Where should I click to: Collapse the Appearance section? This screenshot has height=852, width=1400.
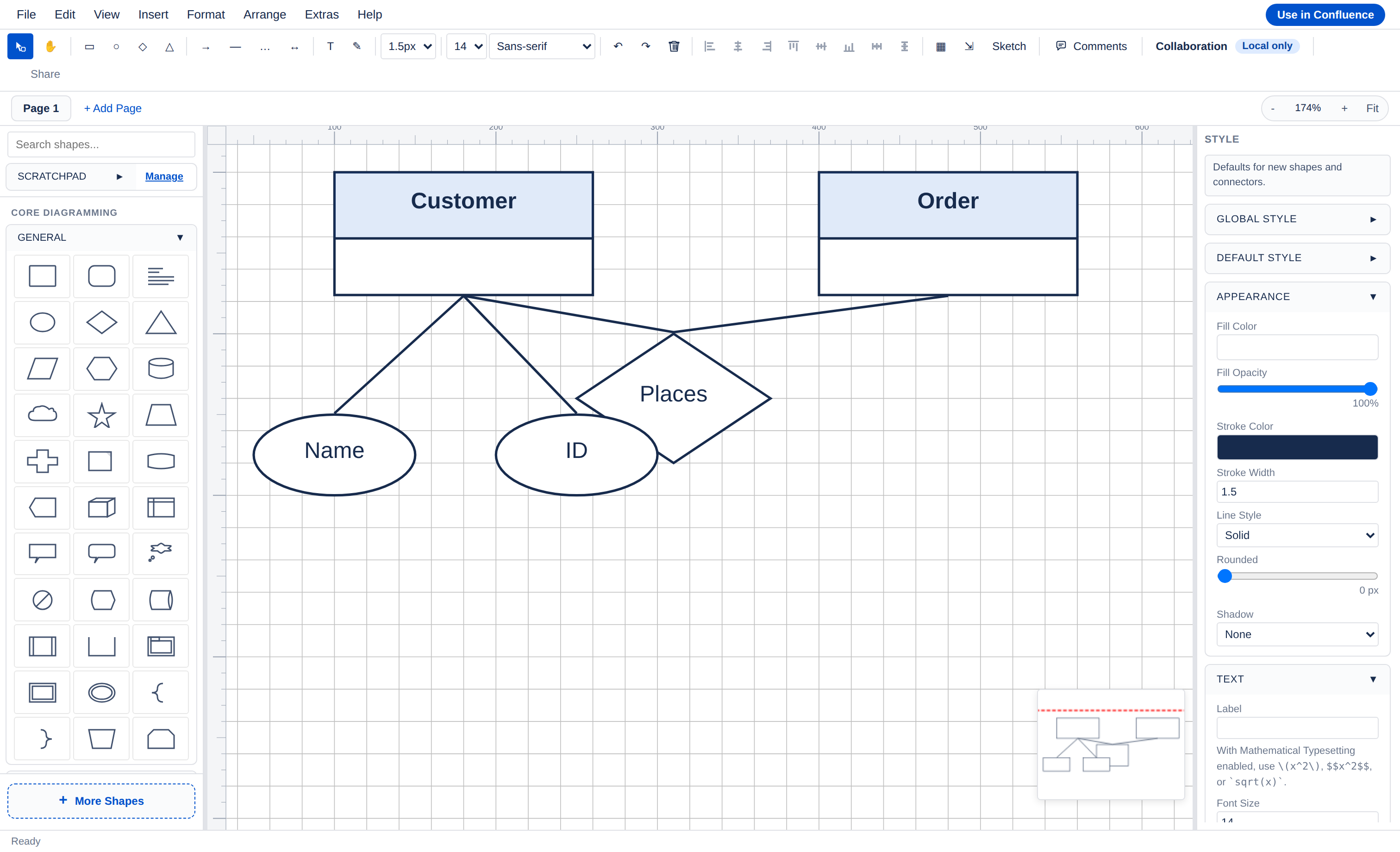coord(1297,297)
